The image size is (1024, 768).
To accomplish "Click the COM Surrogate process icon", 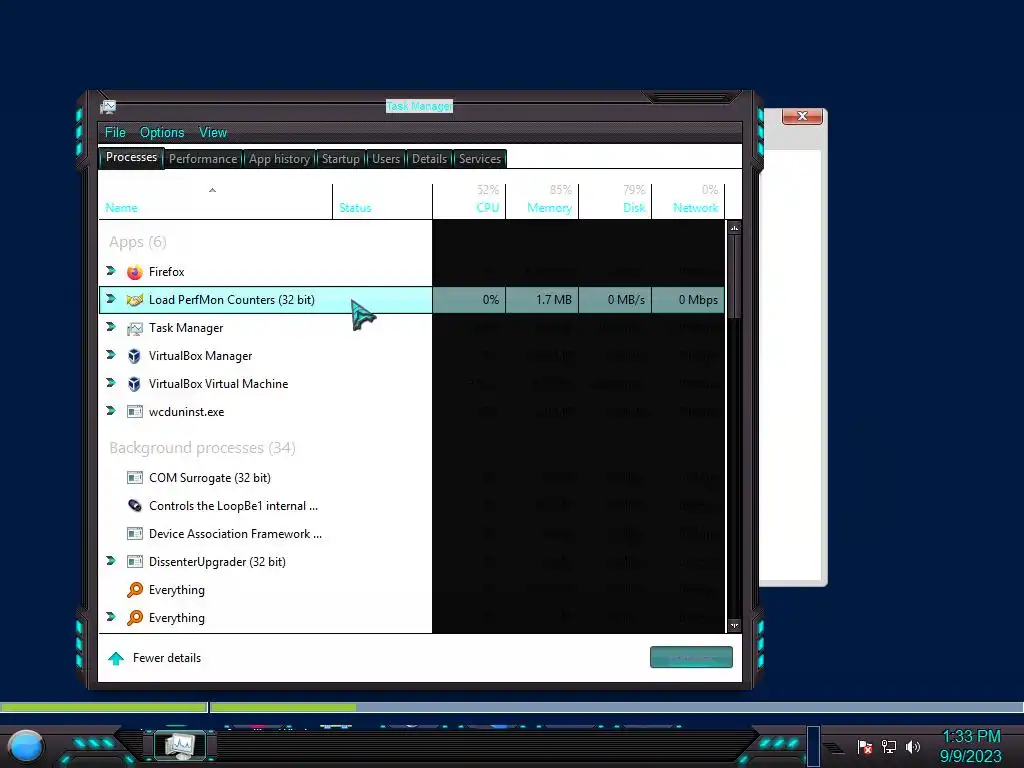I will 135,478.
